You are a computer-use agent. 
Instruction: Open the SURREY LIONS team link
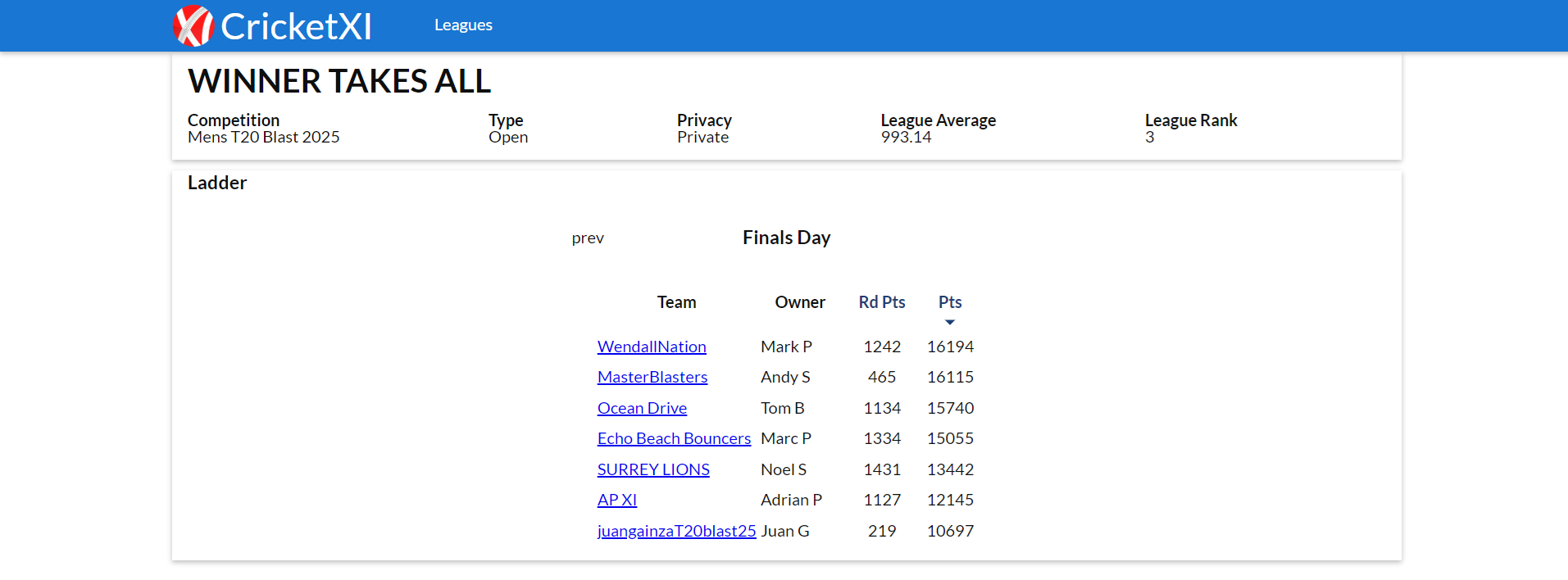[x=653, y=469]
